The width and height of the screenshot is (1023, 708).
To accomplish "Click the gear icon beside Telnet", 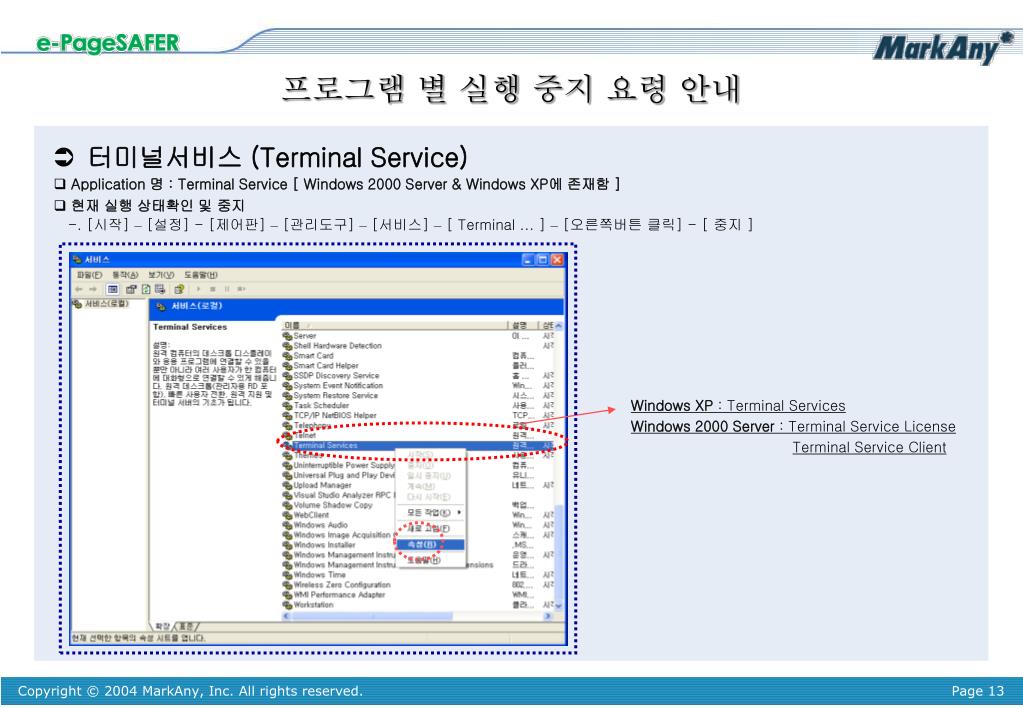I will point(287,435).
